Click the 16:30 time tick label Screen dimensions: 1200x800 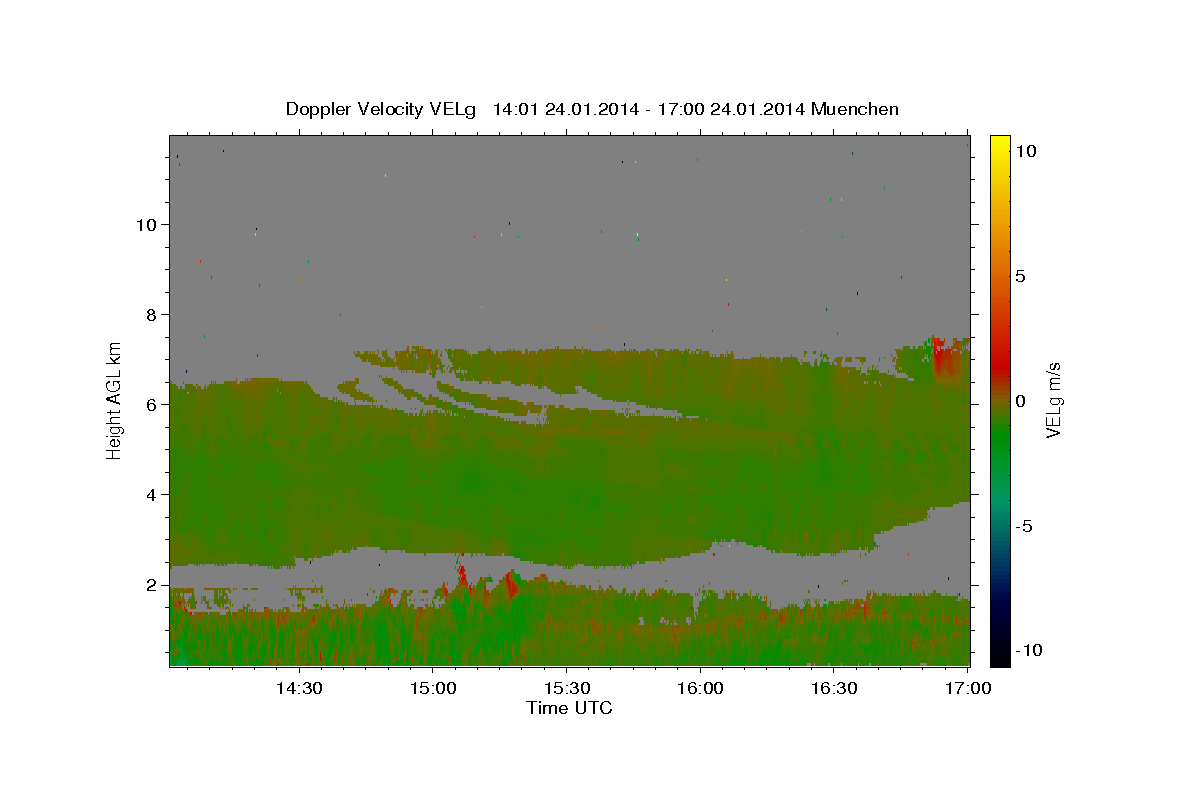(834, 689)
